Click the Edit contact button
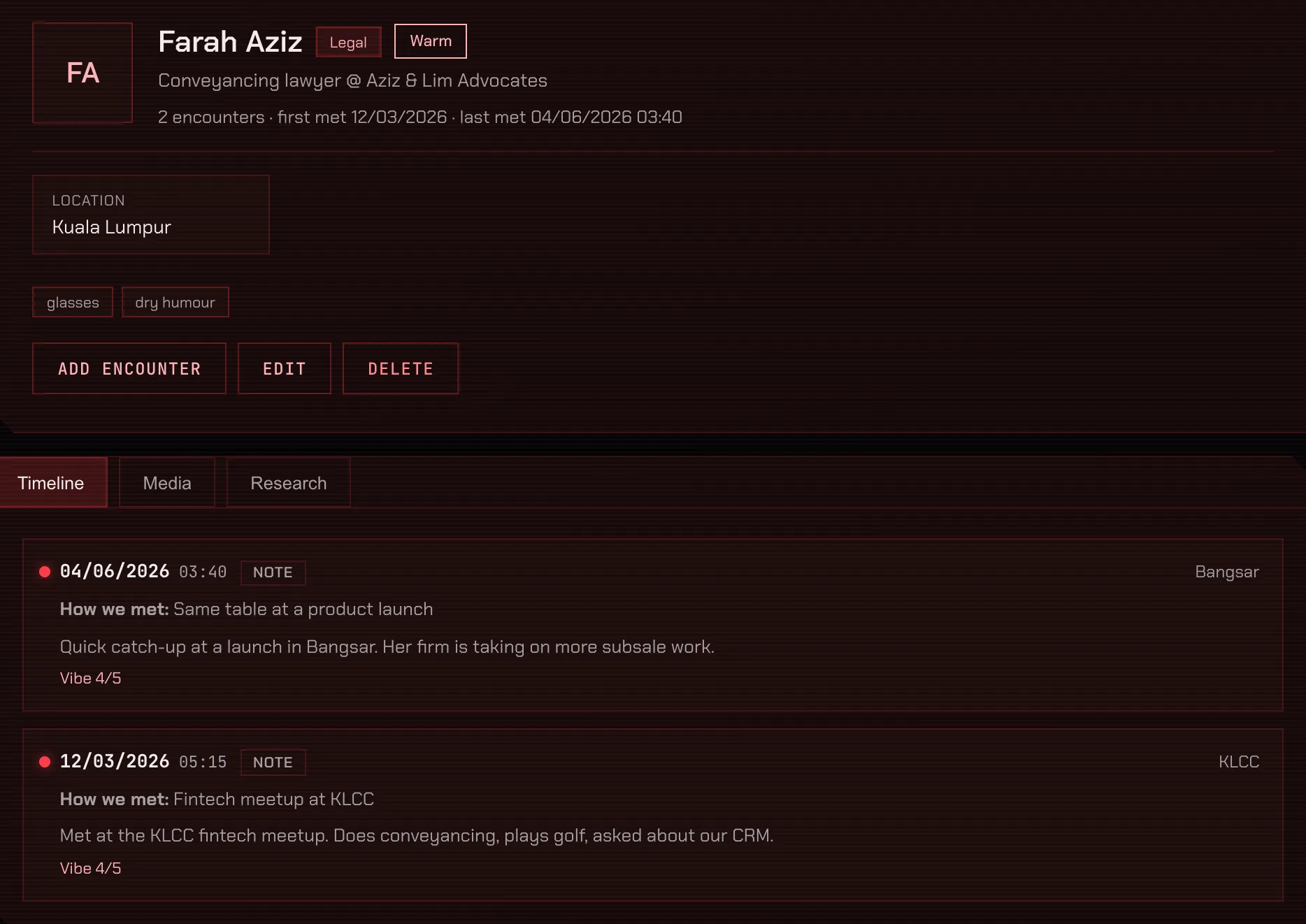This screenshot has width=1306, height=924. [x=285, y=368]
